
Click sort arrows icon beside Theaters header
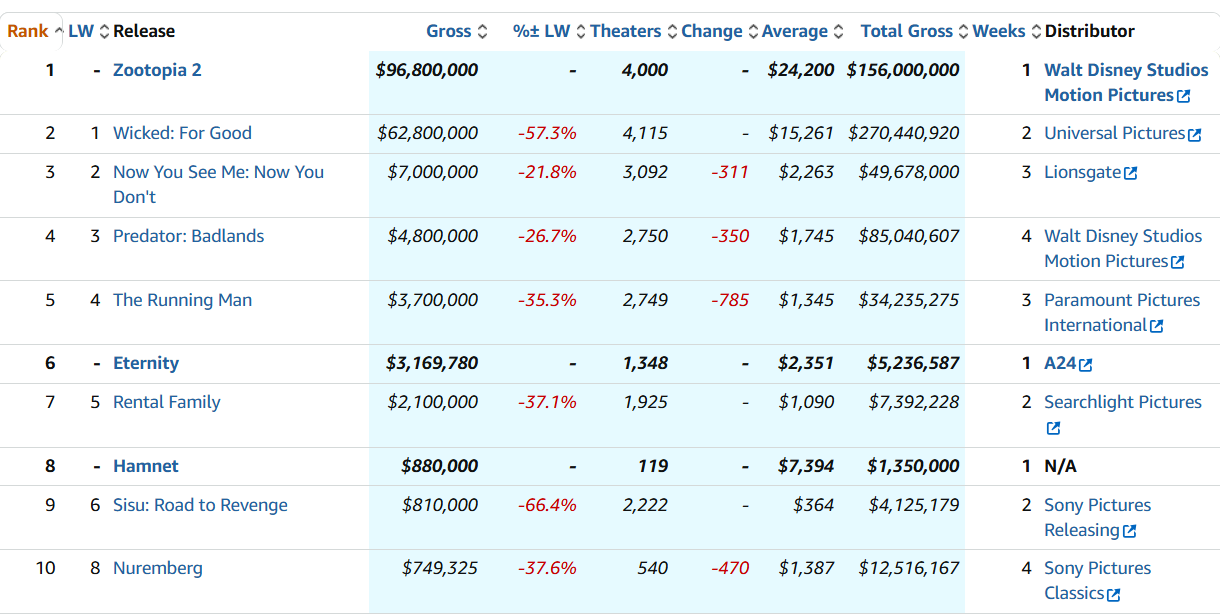tap(672, 32)
